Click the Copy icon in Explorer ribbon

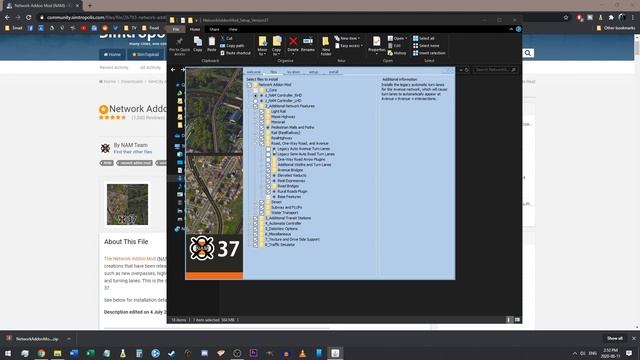pyautogui.click(x=198, y=42)
